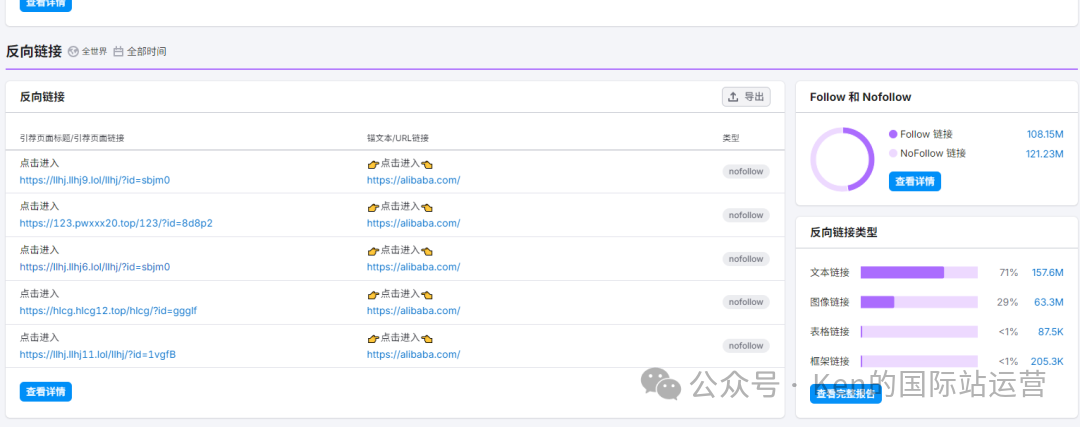This screenshot has width=1080, height=427.
Task: Click the 导出 export button
Action: [x=746, y=97]
